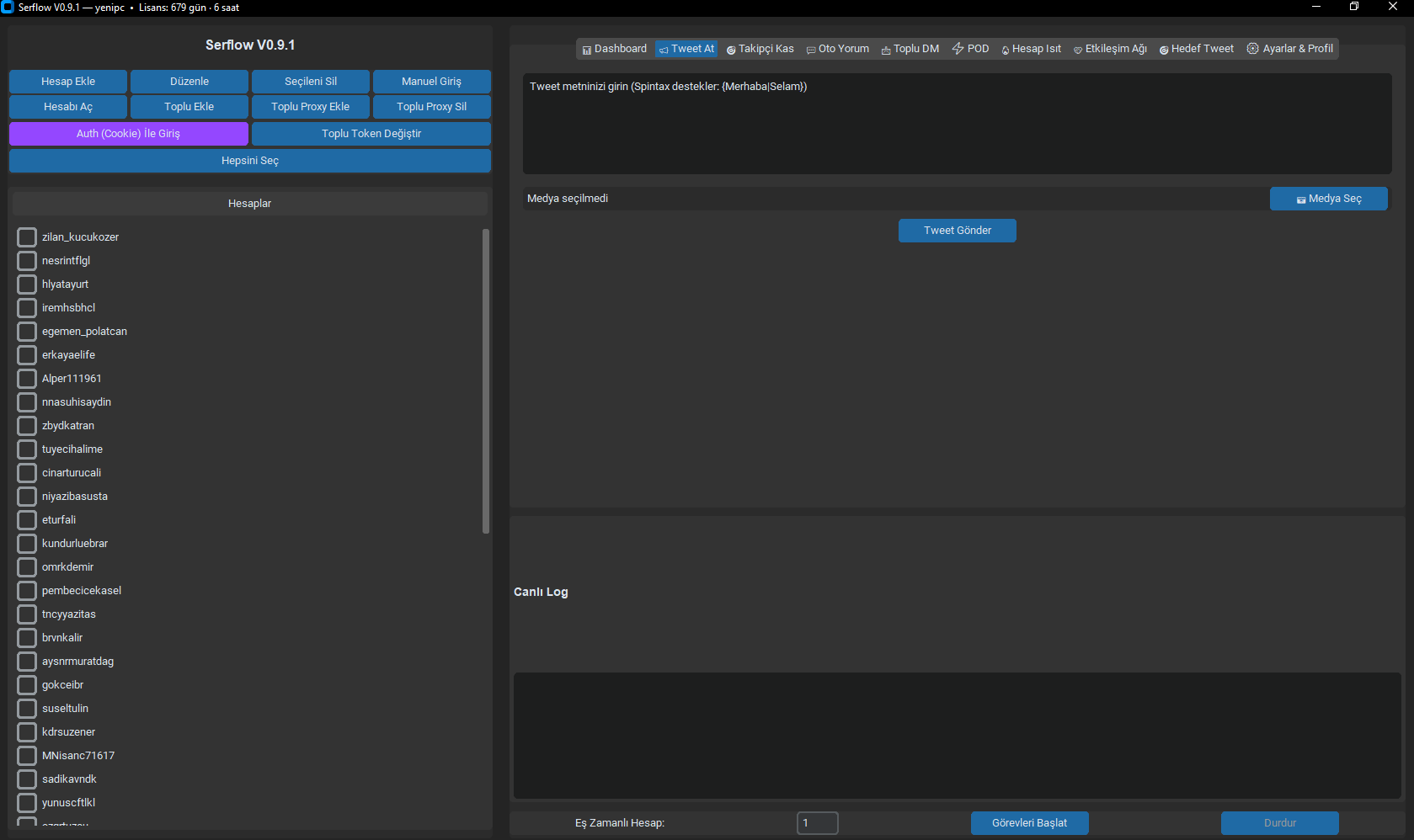Open Ayarlar & Profil tab

pyautogui.click(x=1290, y=49)
